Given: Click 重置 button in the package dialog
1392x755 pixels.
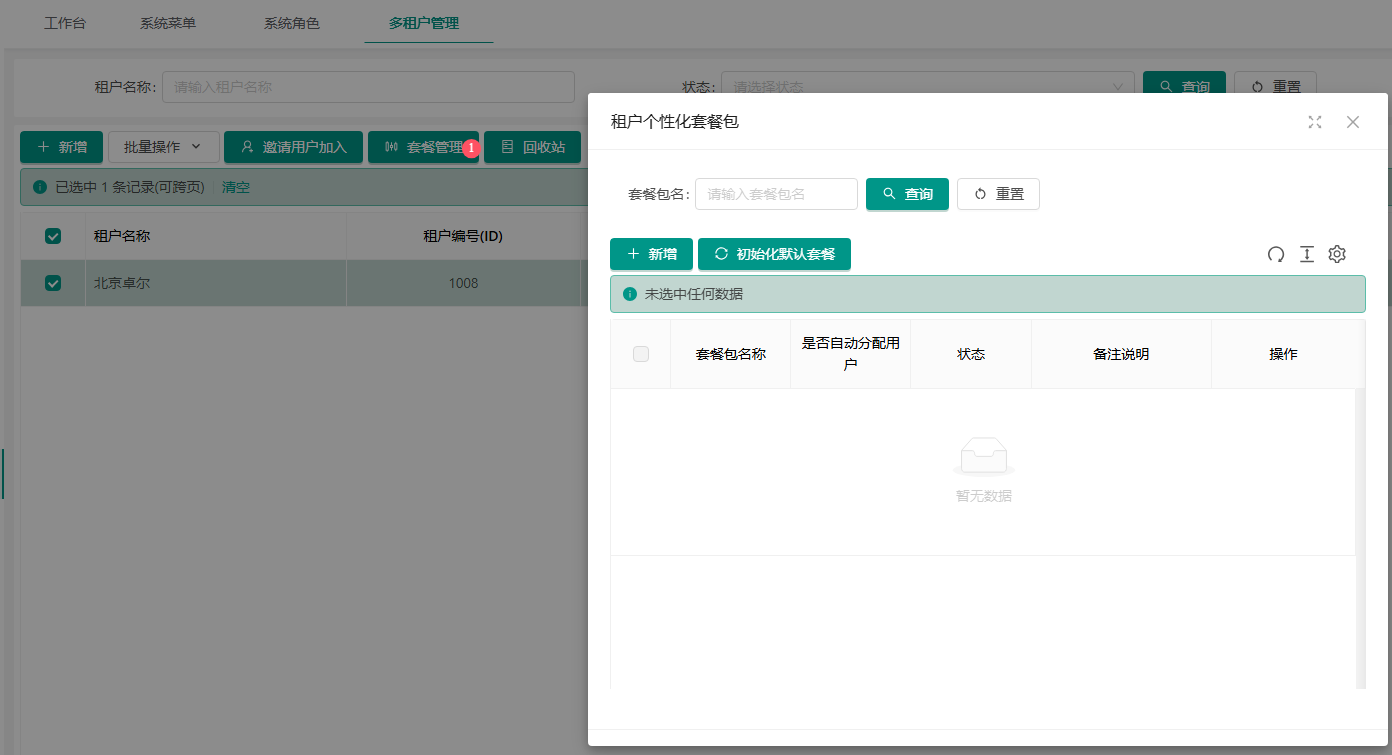Looking at the screenshot, I should point(998,194).
